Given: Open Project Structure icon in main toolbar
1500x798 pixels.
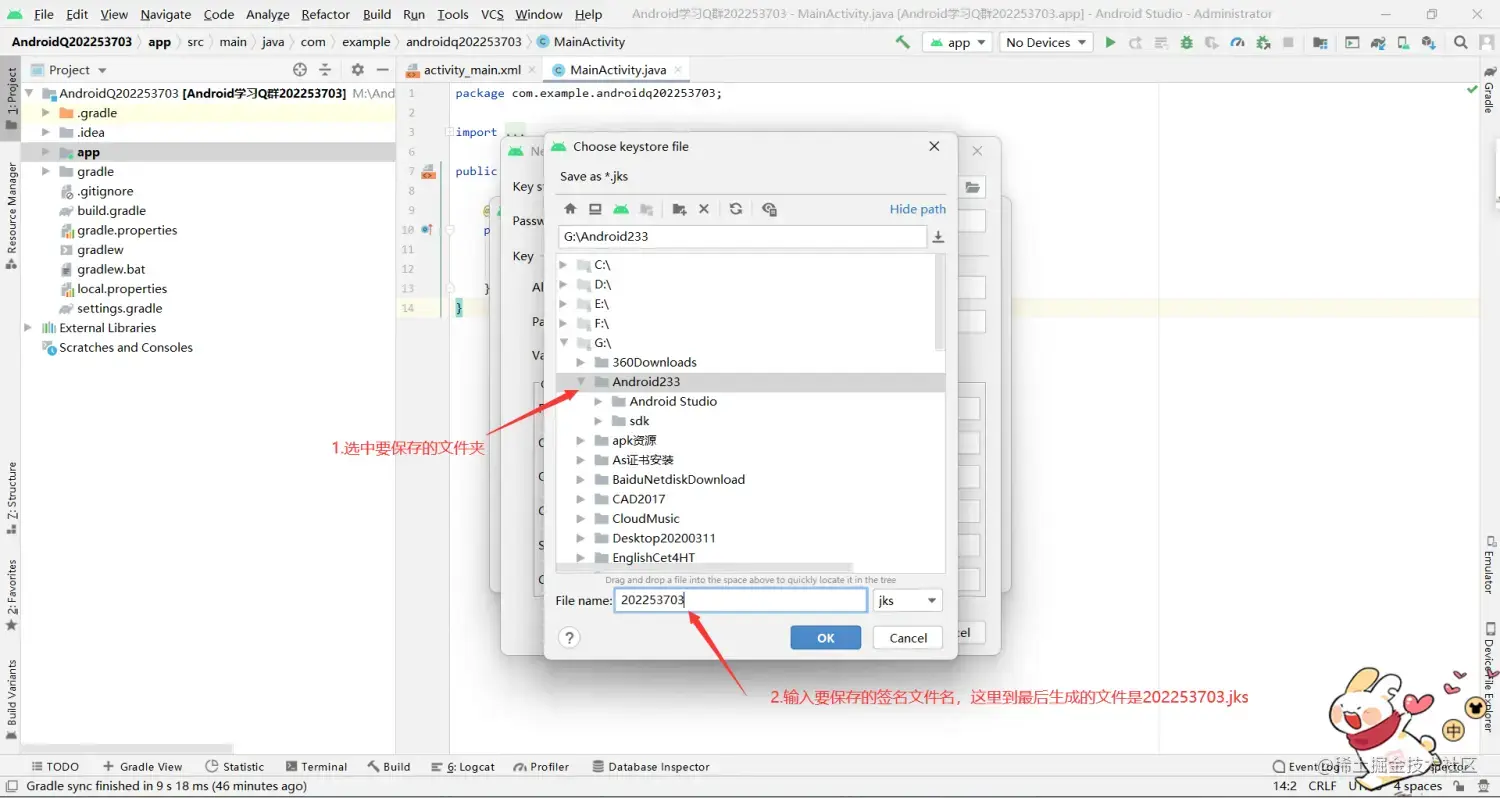Looking at the screenshot, I should point(1320,42).
